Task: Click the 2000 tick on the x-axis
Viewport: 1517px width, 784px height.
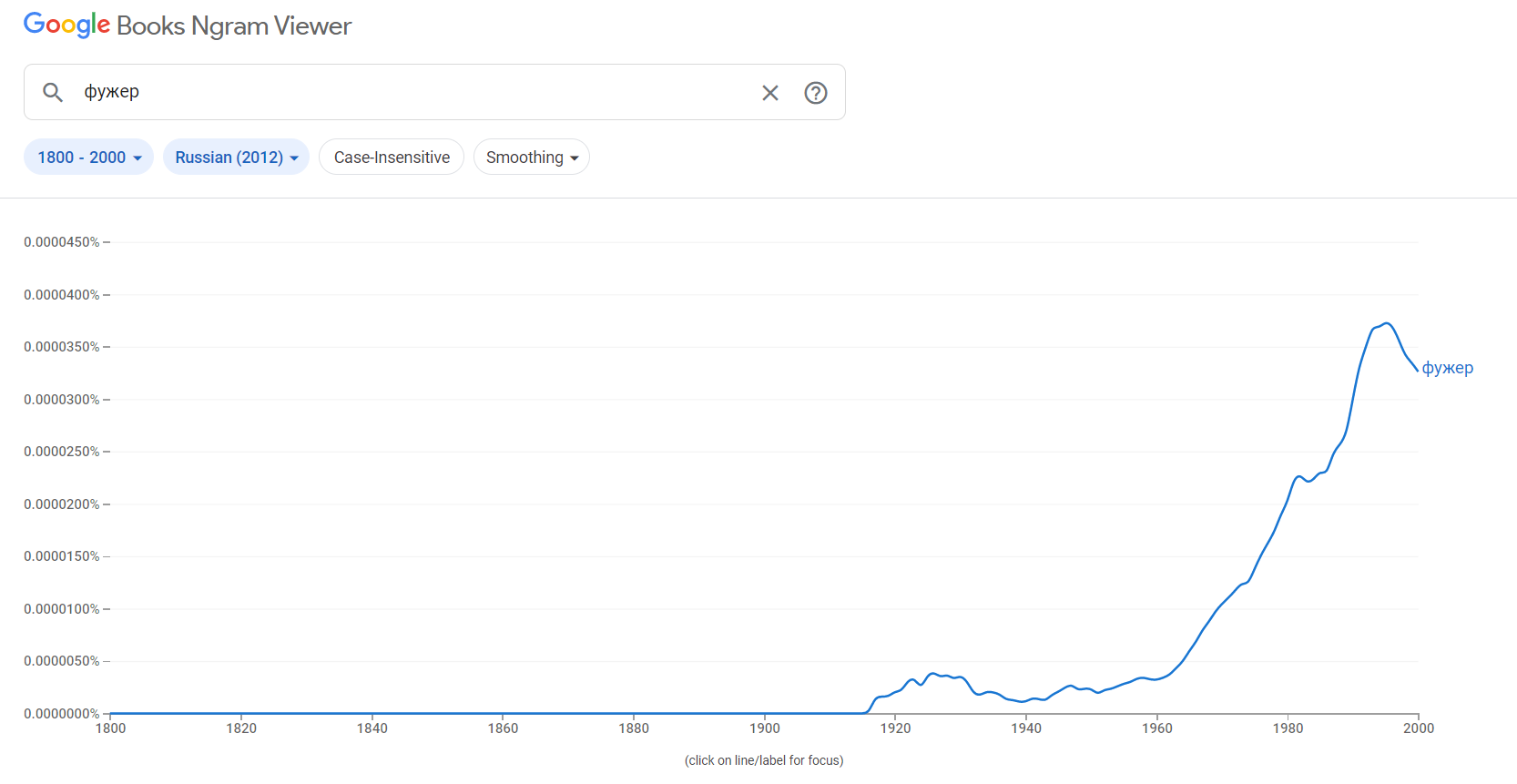Action: (x=1419, y=728)
